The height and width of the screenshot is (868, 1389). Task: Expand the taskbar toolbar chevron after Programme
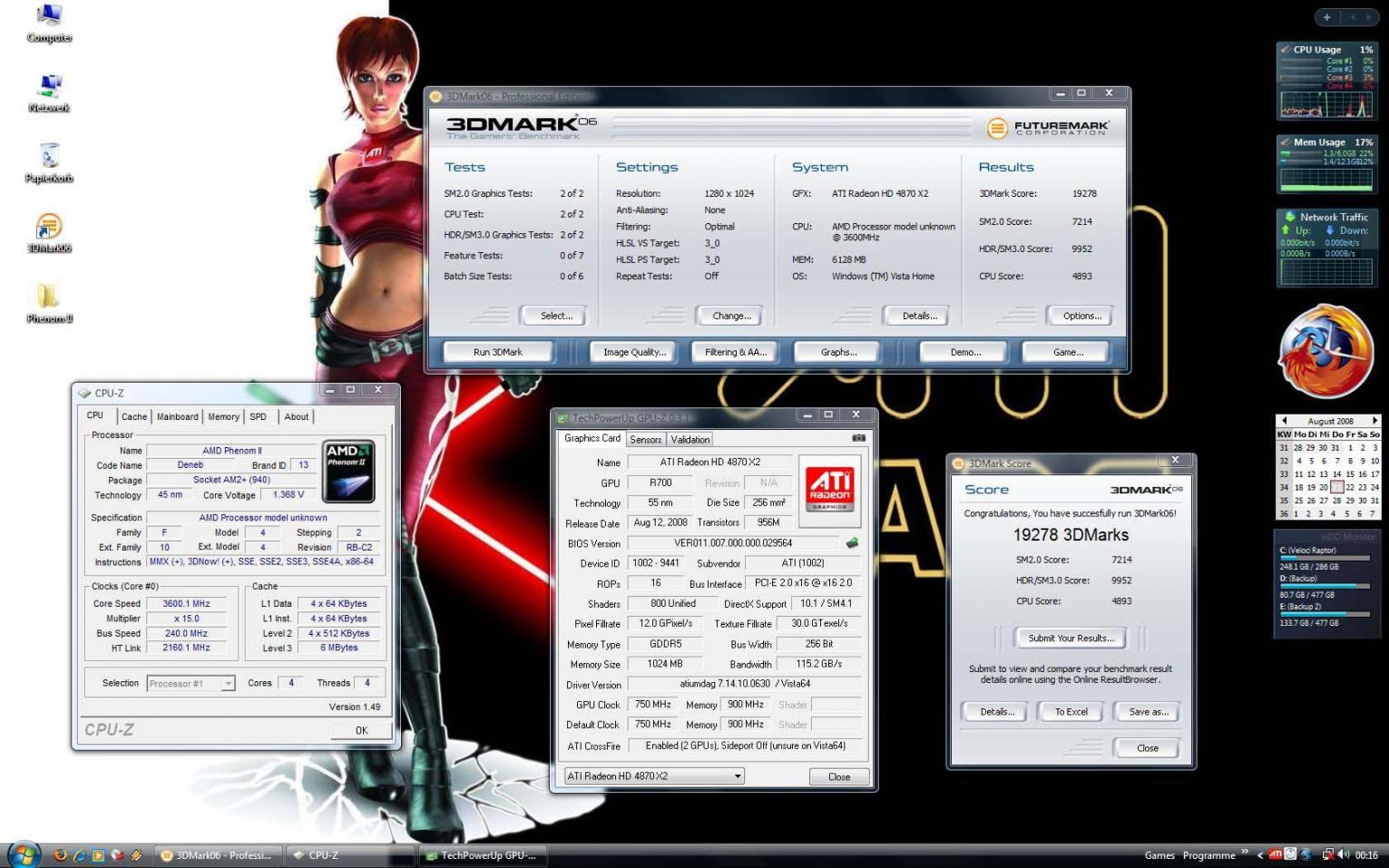point(1245,853)
